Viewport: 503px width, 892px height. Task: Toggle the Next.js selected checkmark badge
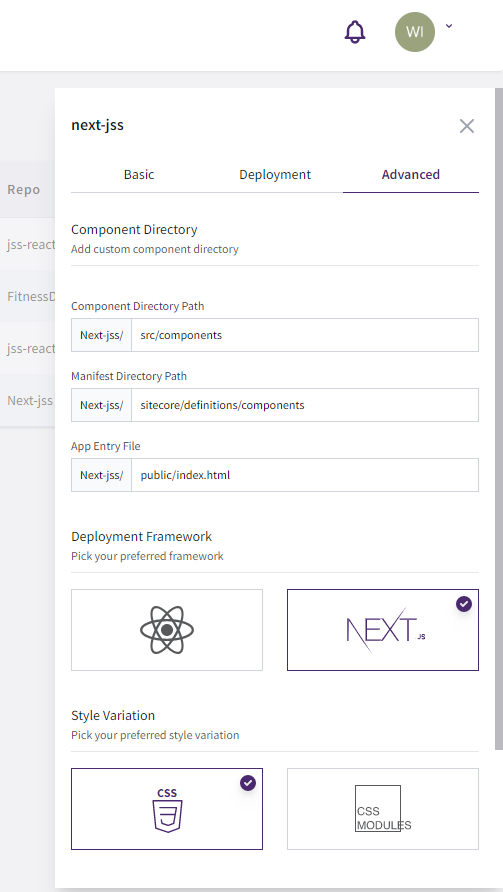coord(464,604)
